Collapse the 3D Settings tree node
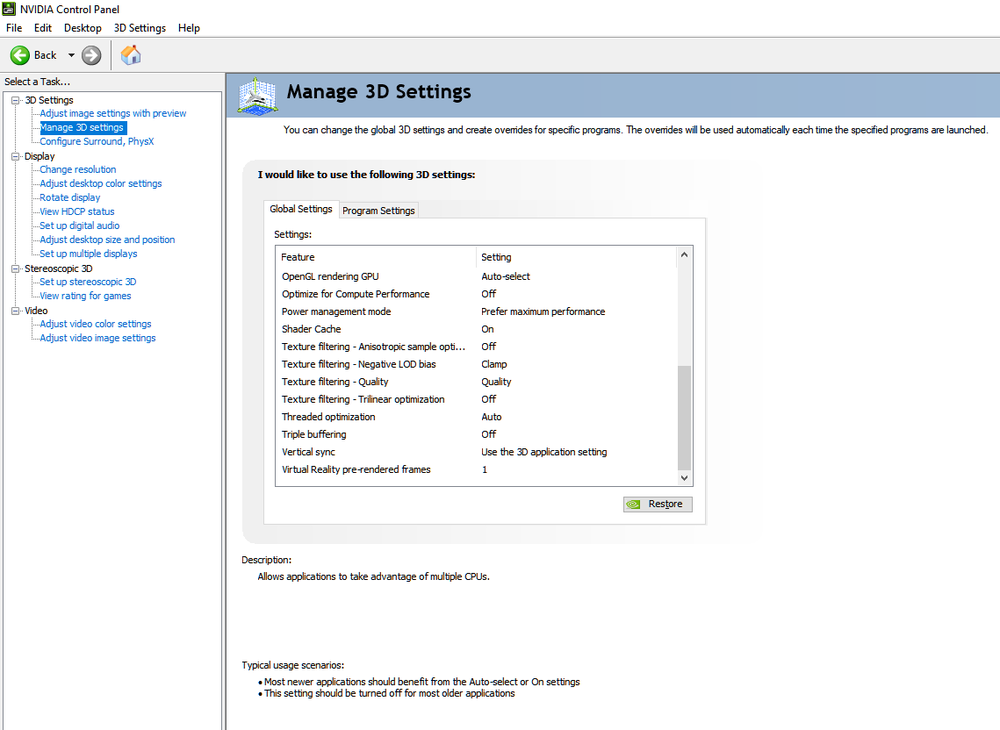Viewport: 1000px width, 730px height. tap(15, 100)
